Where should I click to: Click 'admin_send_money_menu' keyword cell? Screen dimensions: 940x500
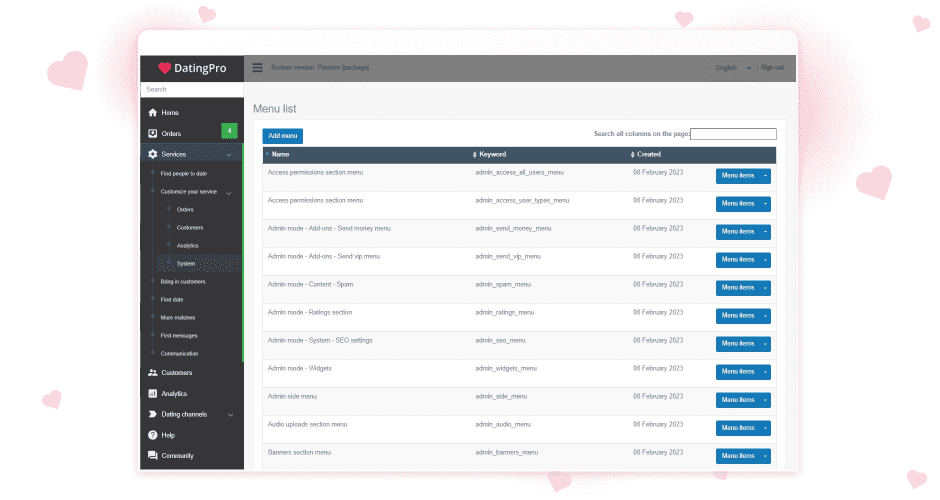pyautogui.click(x=513, y=228)
